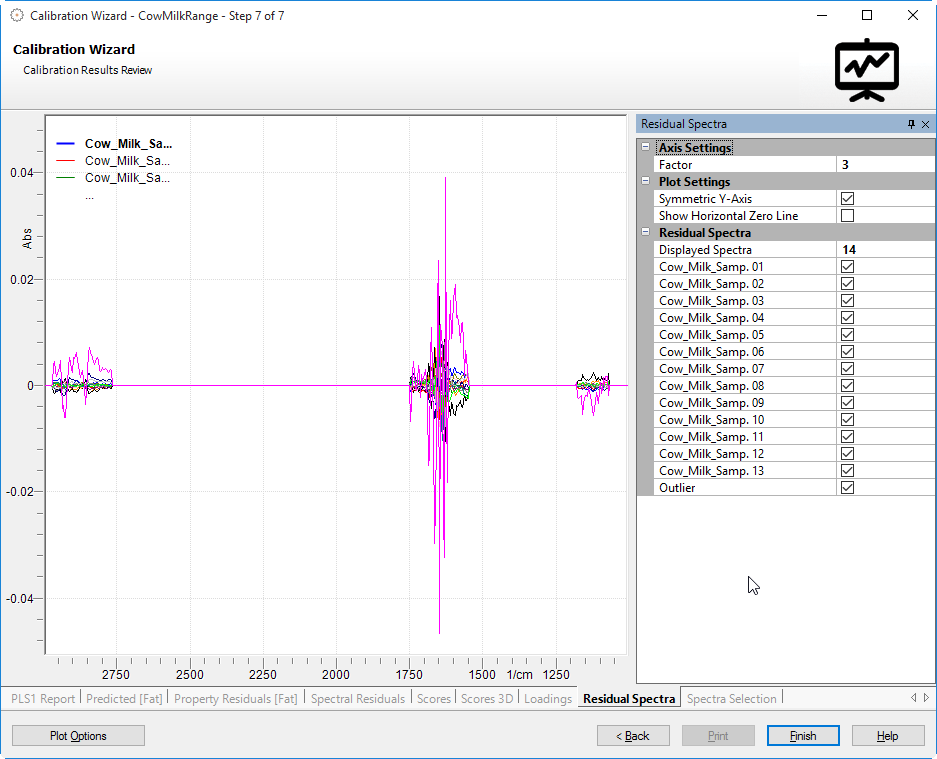Select the Factor value field

tap(883, 165)
